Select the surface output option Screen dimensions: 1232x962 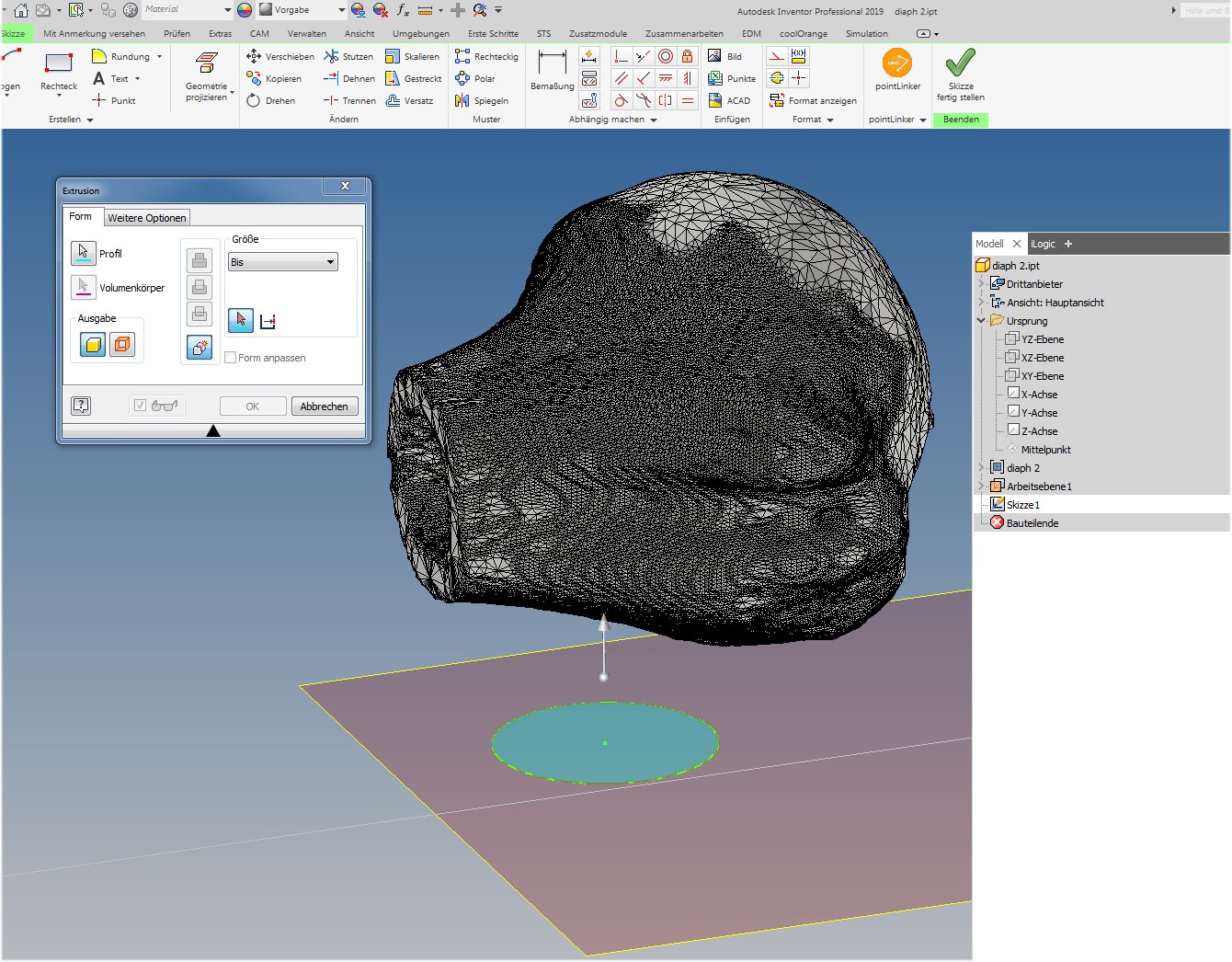[122, 345]
